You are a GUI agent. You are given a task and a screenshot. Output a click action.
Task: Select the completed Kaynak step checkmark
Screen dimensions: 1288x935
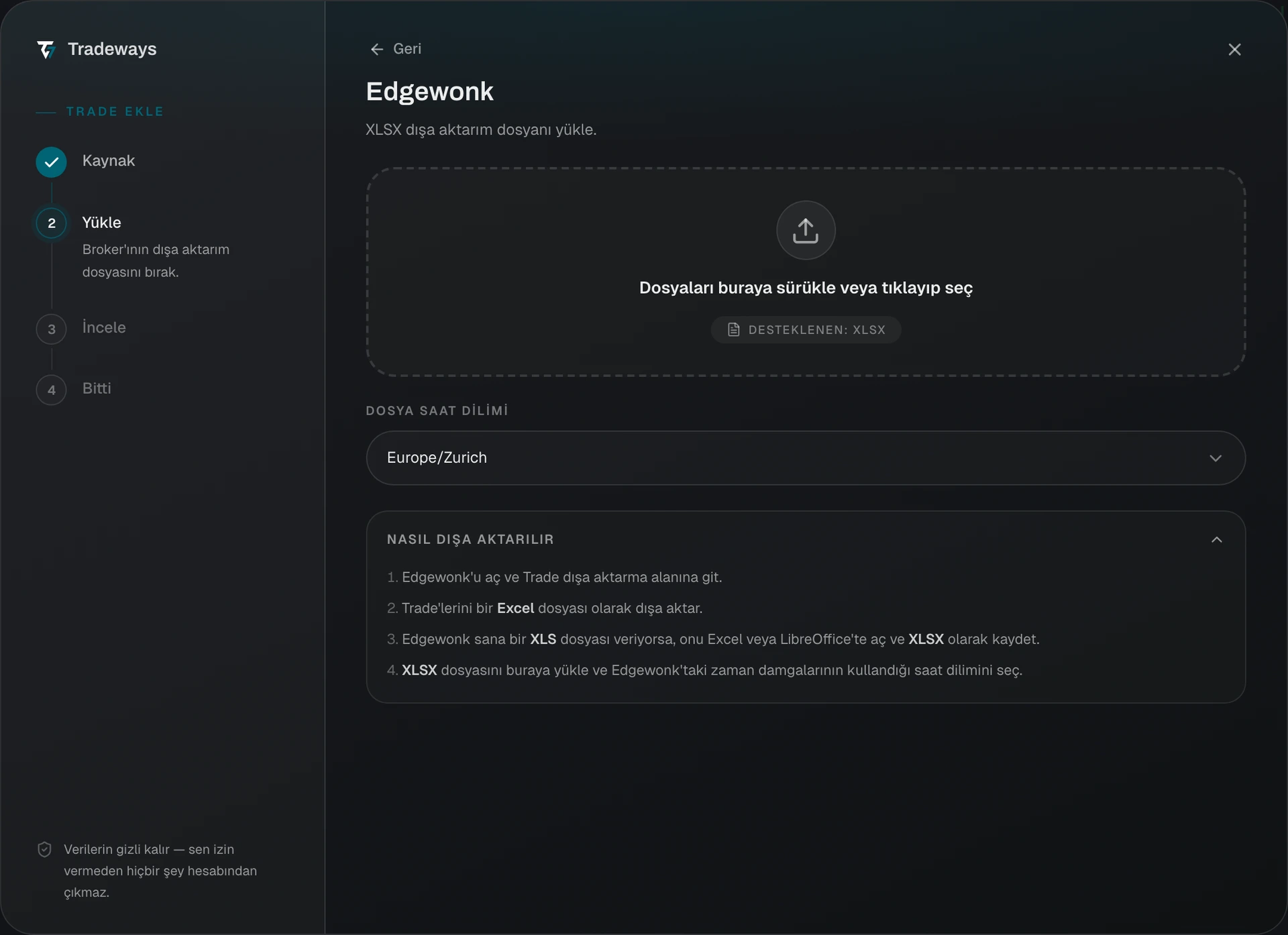52,162
